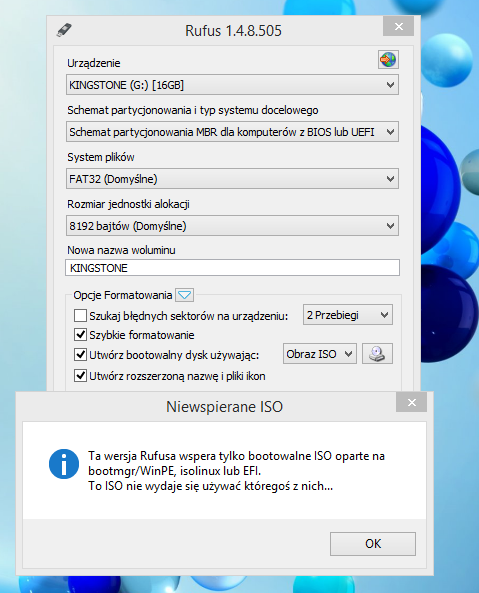Toggle Utwórz bootowalny dysk checkbox

click(80, 355)
